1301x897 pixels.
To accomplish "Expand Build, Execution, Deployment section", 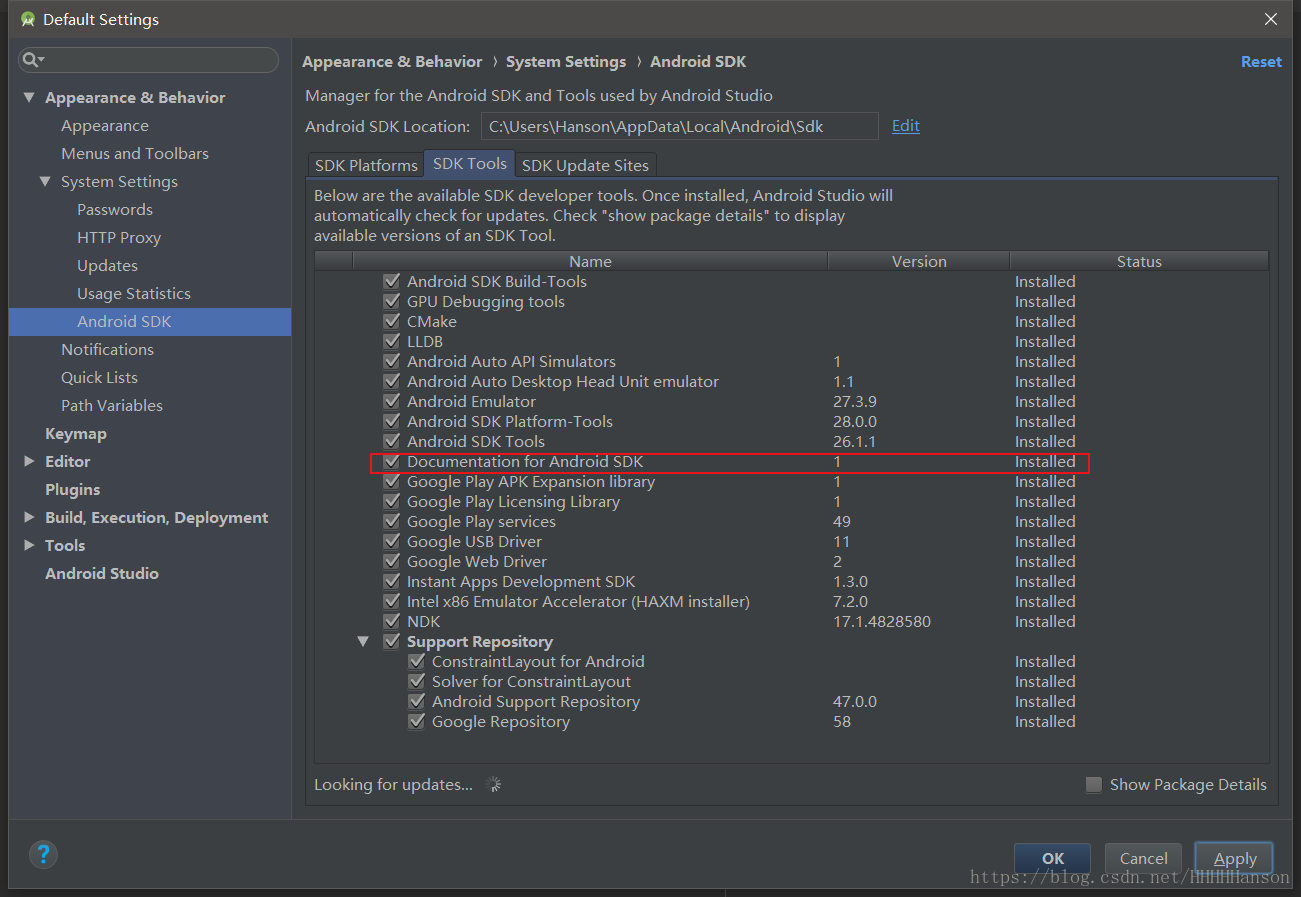I will point(28,517).
